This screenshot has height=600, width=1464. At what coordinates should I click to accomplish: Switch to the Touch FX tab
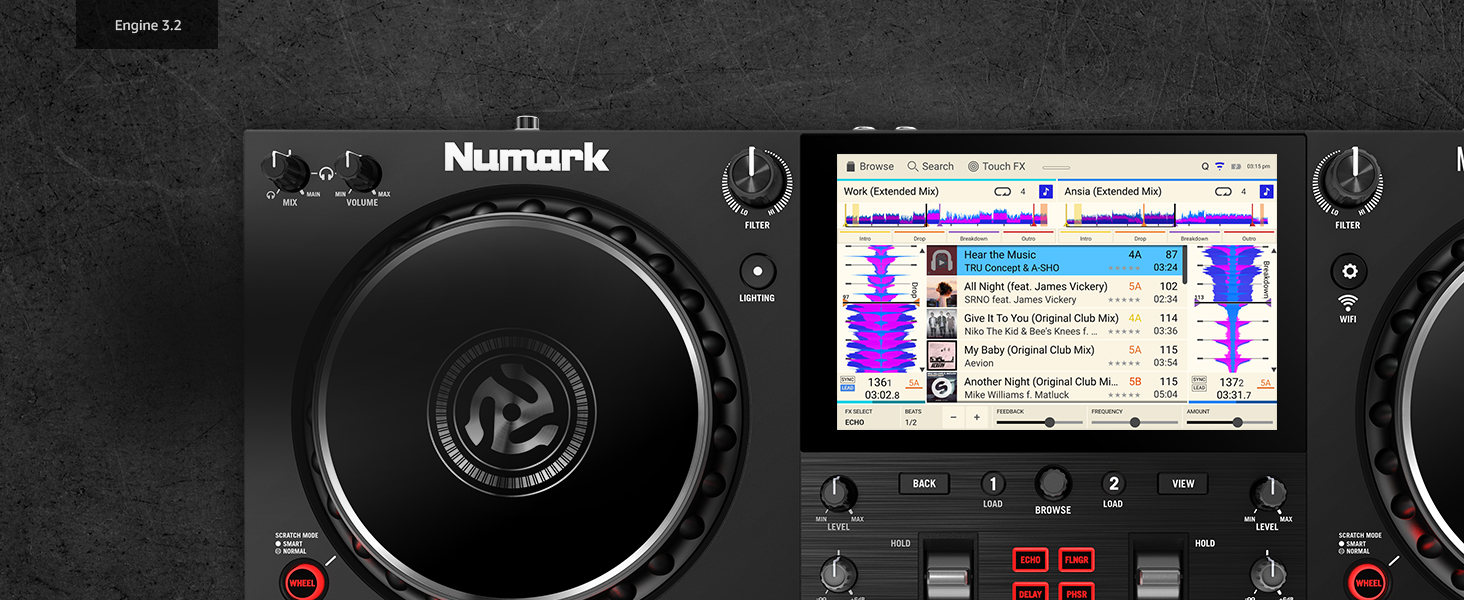(996, 166)
